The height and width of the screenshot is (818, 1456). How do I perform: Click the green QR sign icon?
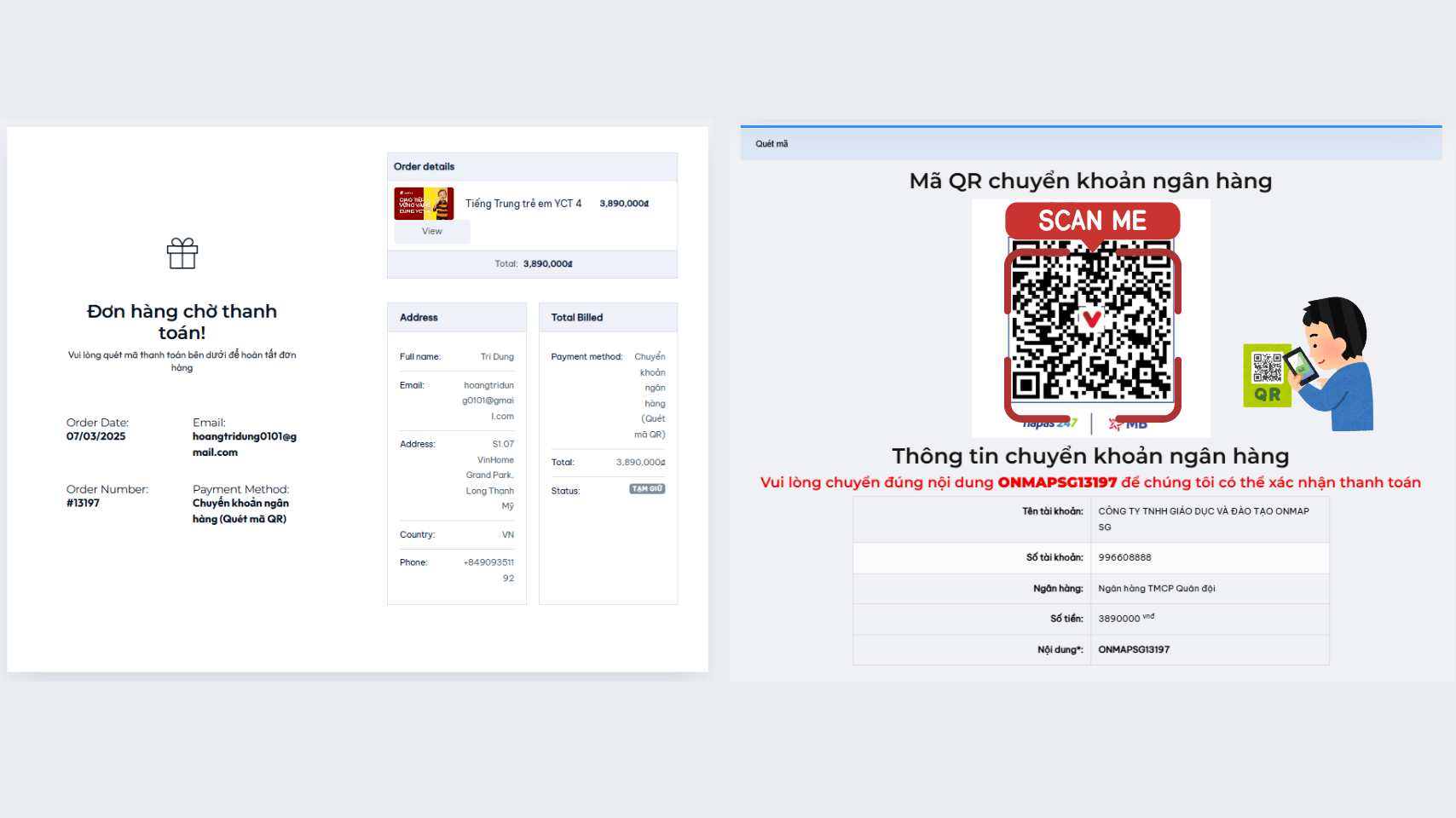tap(1267, 376)
